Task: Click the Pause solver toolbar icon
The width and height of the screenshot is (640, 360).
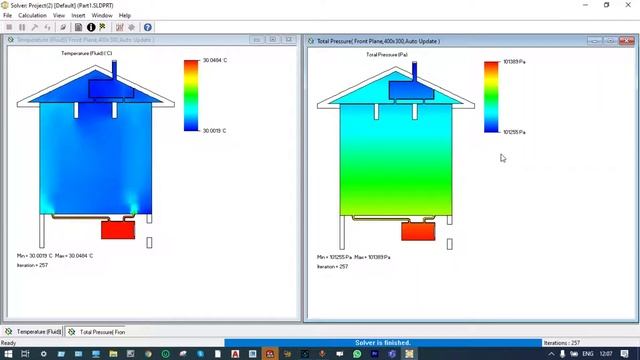Action: pyautogui.click(x=22, y=27)
